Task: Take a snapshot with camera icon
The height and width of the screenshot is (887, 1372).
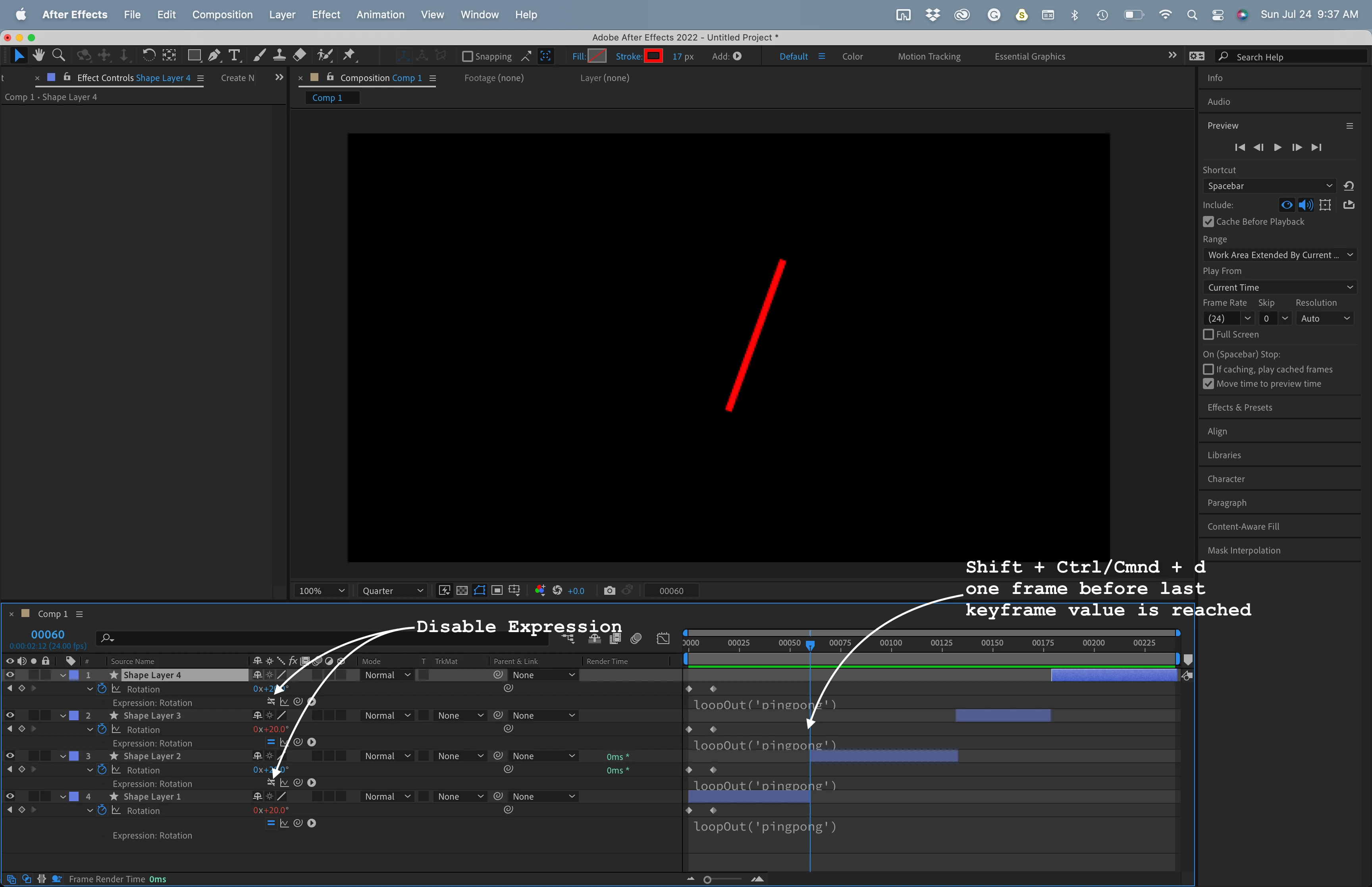Action: click(609, 590)
